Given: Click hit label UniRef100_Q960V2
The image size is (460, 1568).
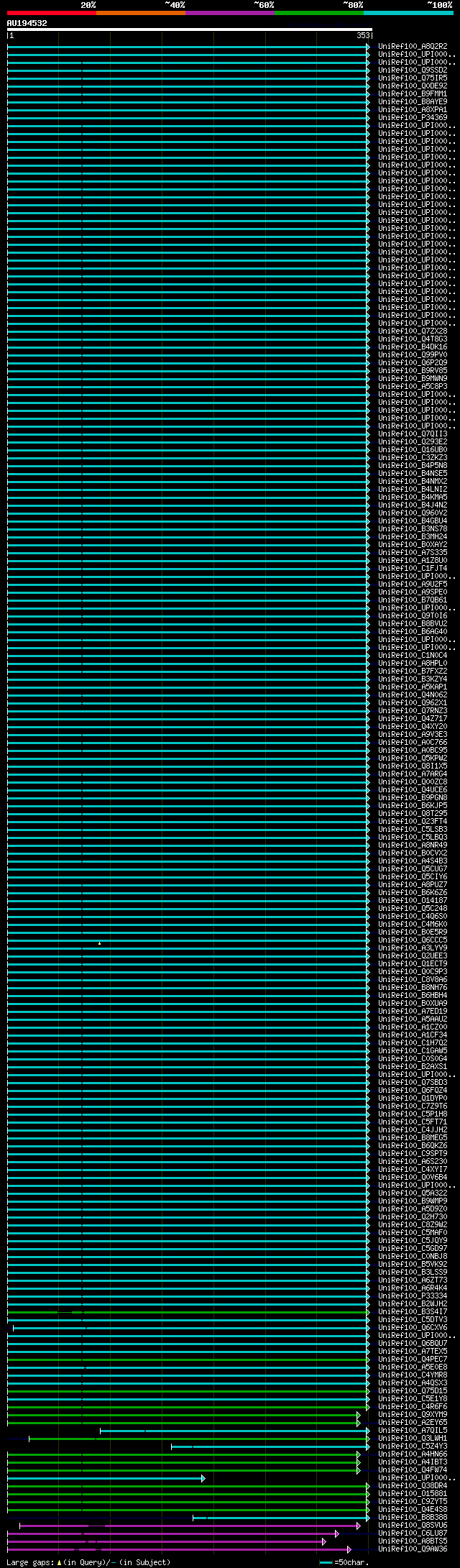Looking at the screenshot, I should click(413, 513).
